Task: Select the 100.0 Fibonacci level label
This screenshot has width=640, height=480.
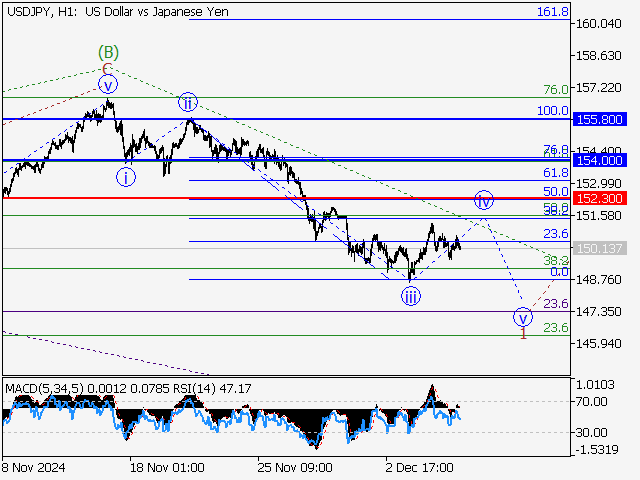Action: click(x=552, y=111)
